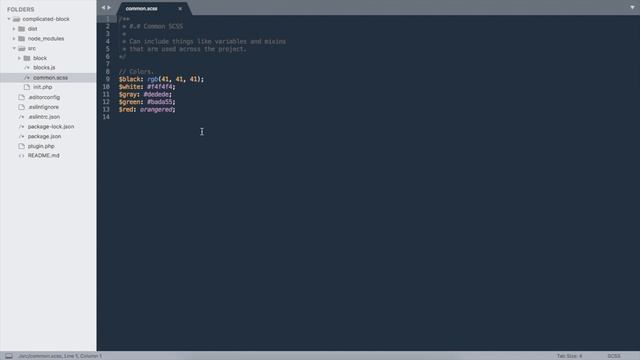Click the '#.# Common SCSS' comment line
640x360 pixels.
[156, 27]
